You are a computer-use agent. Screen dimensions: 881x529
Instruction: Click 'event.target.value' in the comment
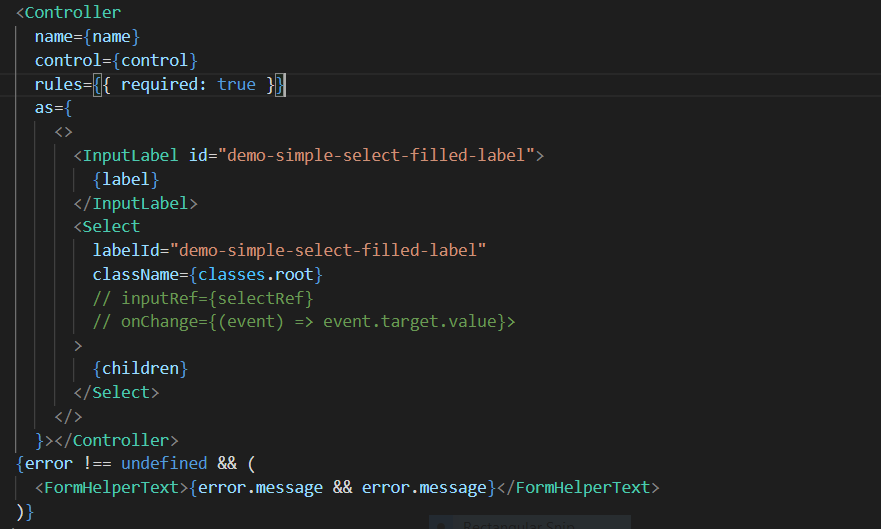(x=410, y=321)
